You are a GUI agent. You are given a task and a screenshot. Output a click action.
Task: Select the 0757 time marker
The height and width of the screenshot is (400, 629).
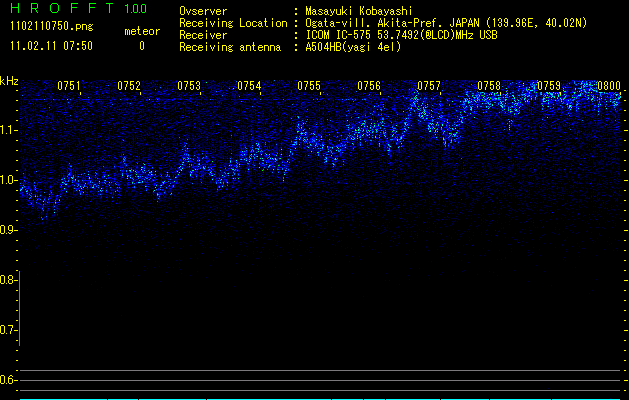[x=429, y=86]
